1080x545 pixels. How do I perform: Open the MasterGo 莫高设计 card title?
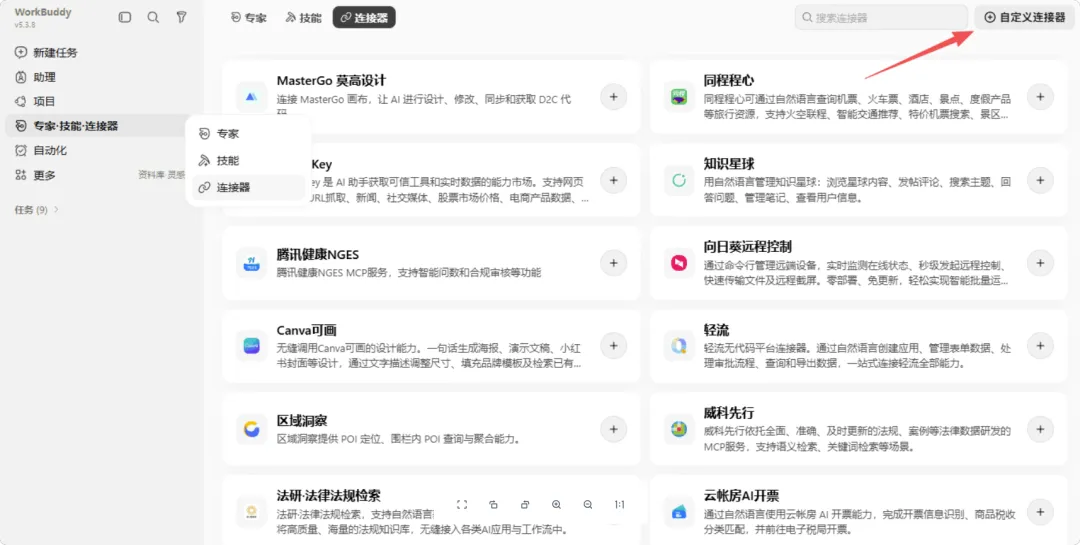(x=331, y=81)
